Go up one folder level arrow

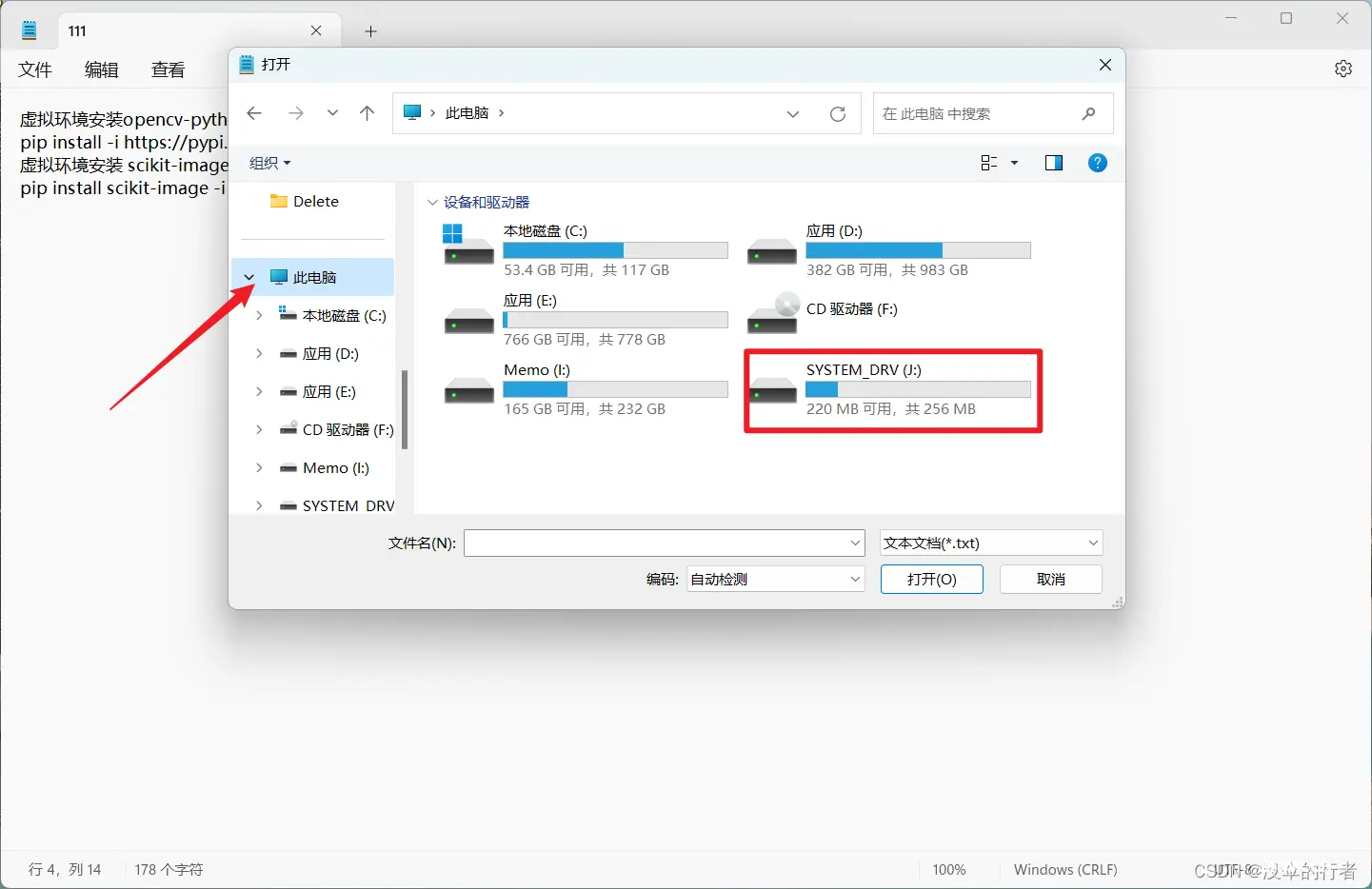pyautogui.click(x=368, y=113)
